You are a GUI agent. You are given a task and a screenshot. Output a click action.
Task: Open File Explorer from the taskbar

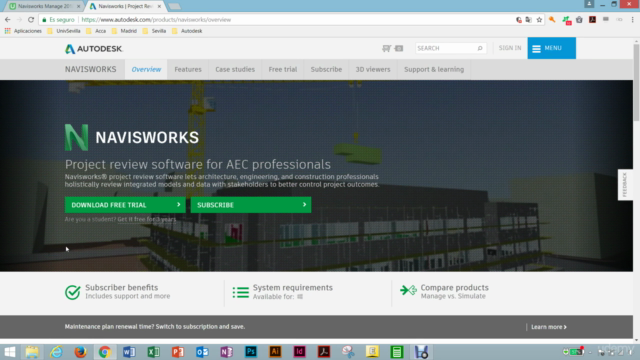32,351
